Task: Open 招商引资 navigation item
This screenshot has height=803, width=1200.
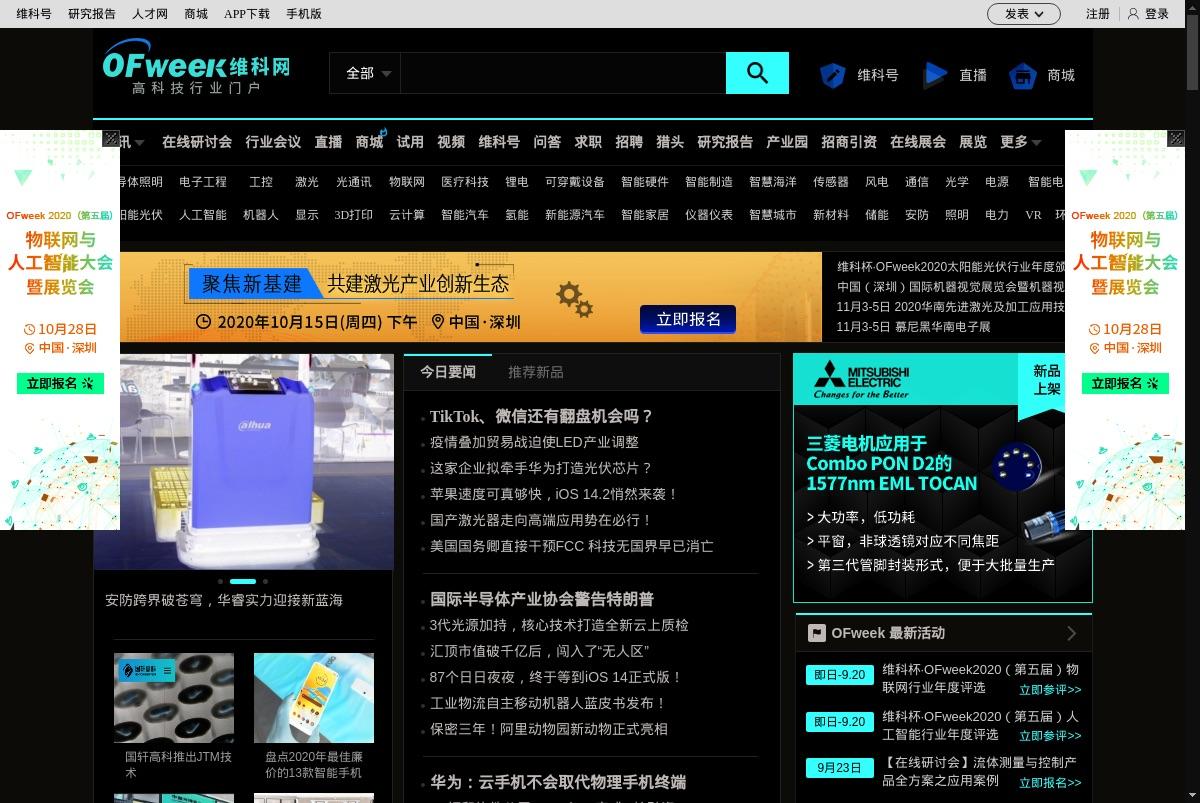Action: (x=849, y=142)
